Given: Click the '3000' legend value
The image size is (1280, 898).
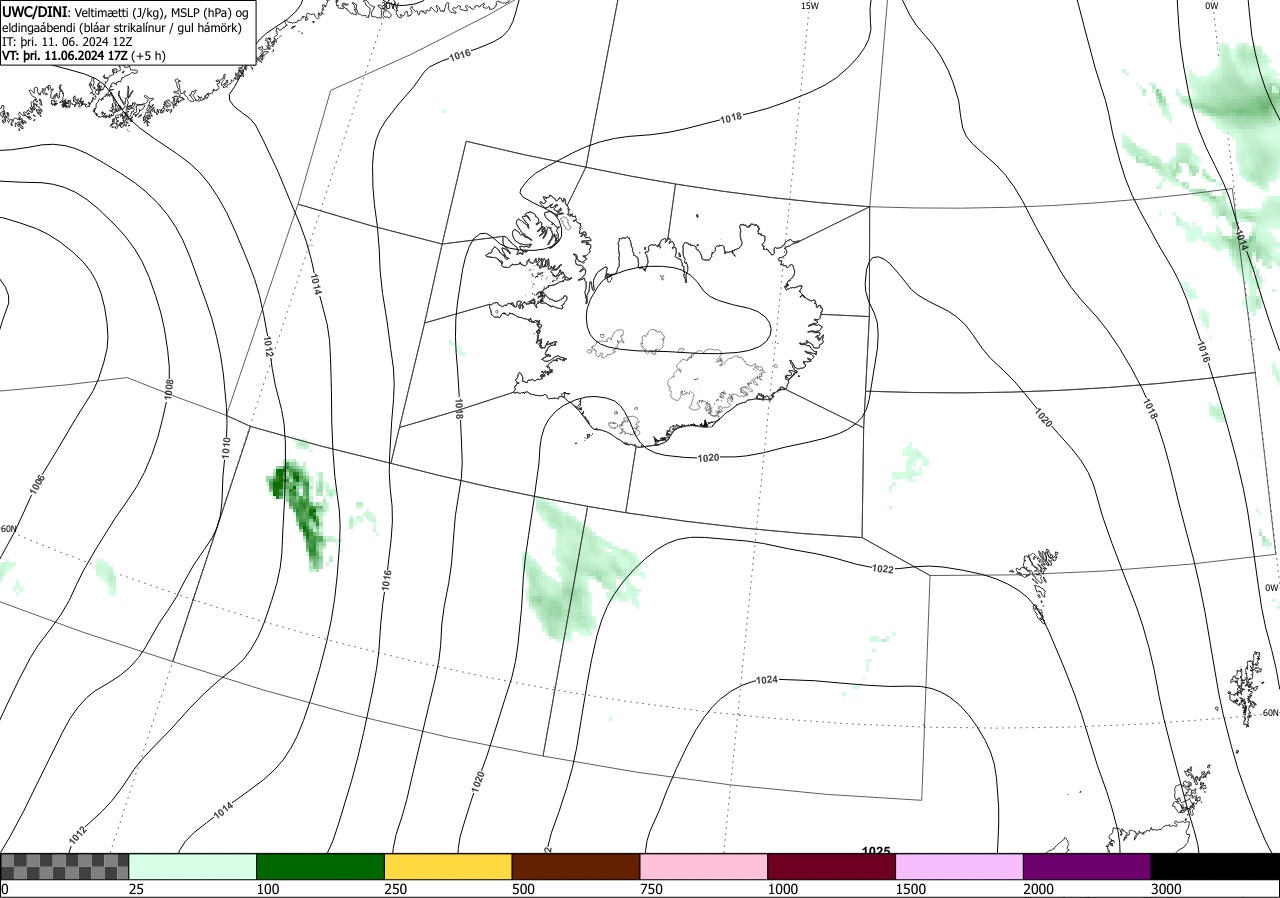Looking at the screenshot, I should tap(1166, 888).
